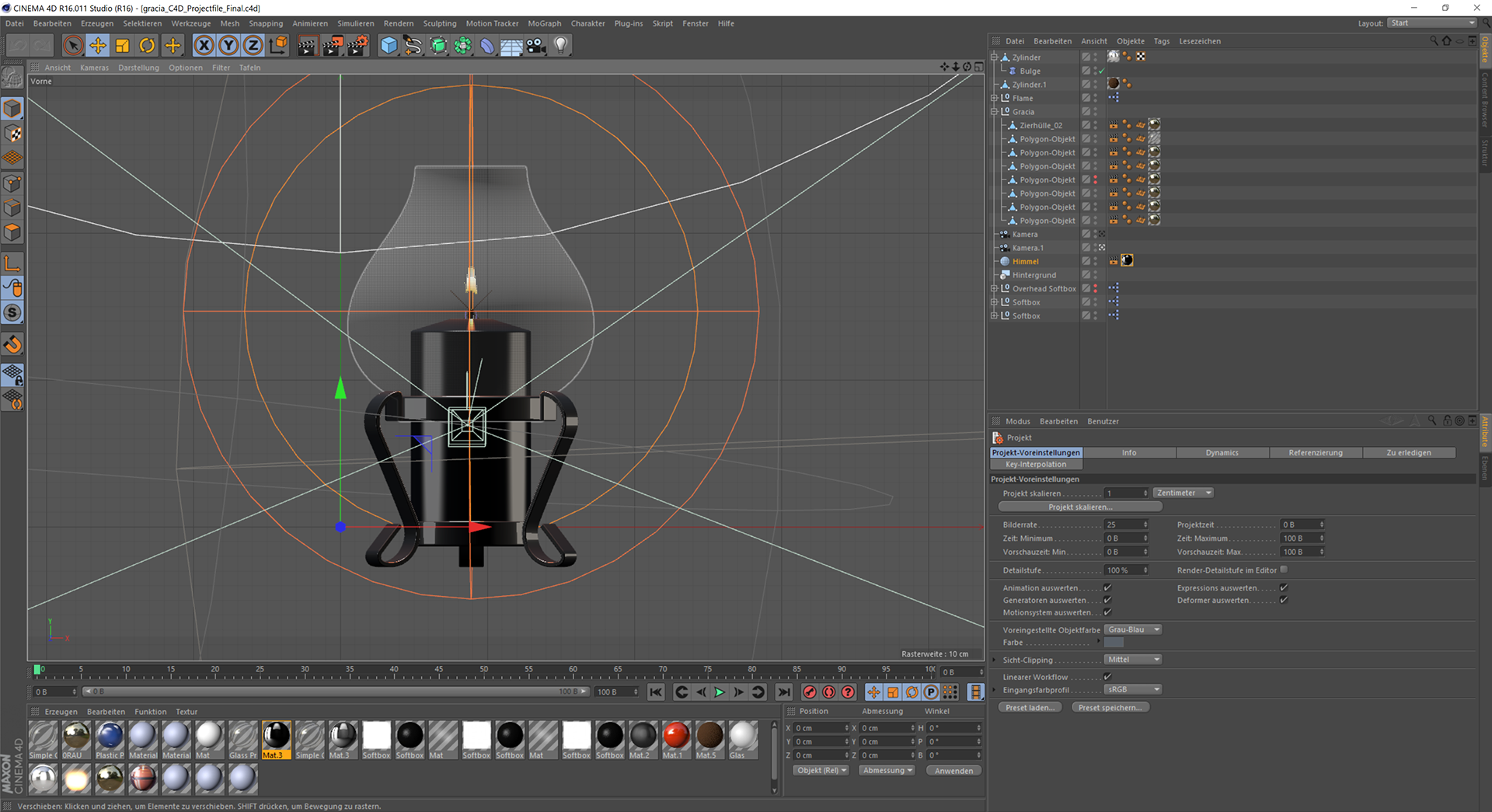
Task: Add a camera object
Action: coord(536,45)
